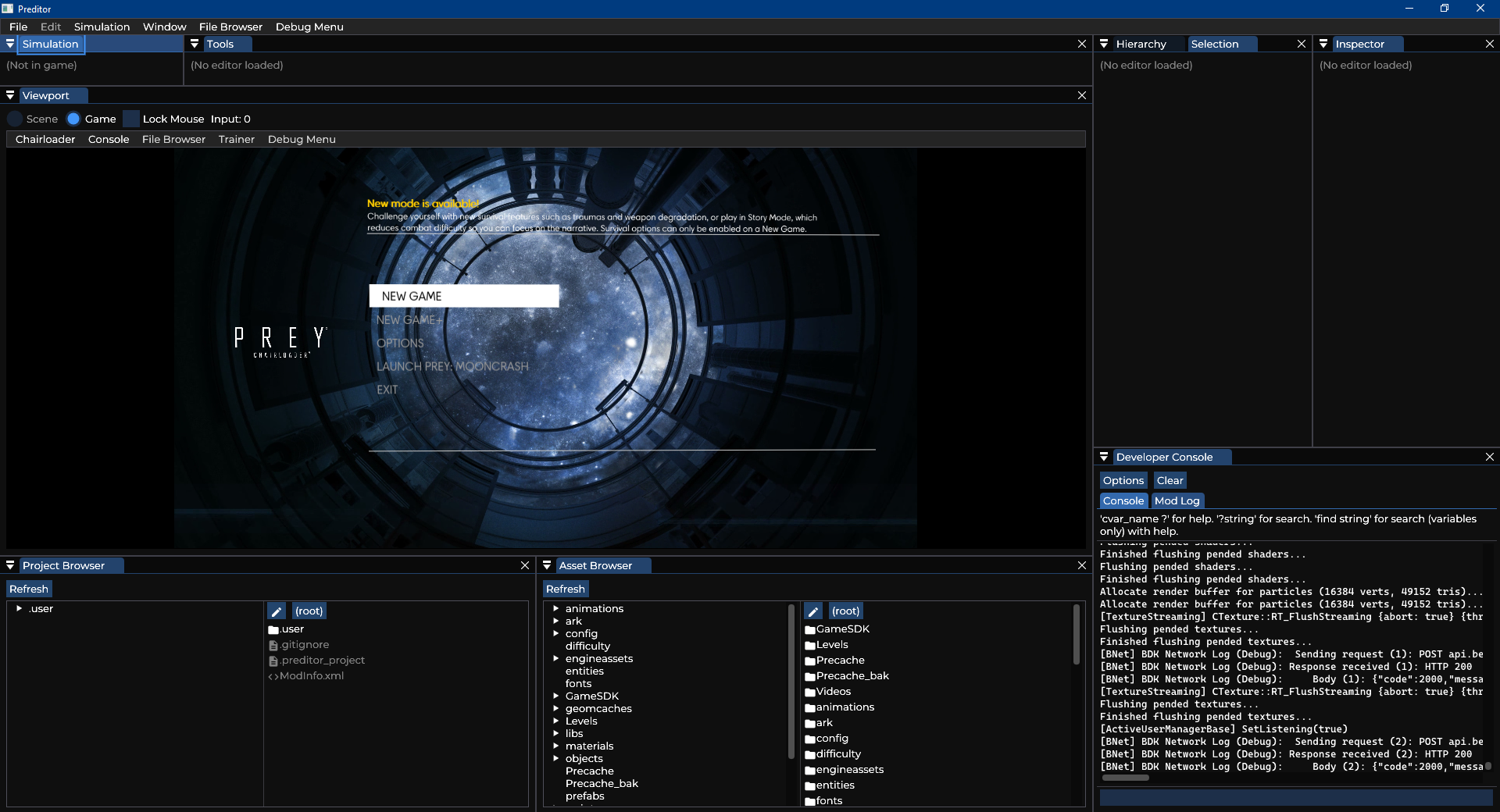Click OPTIONS in the game menu
The width and height of the screenshot is (1500, 812).
click(400, 343)
